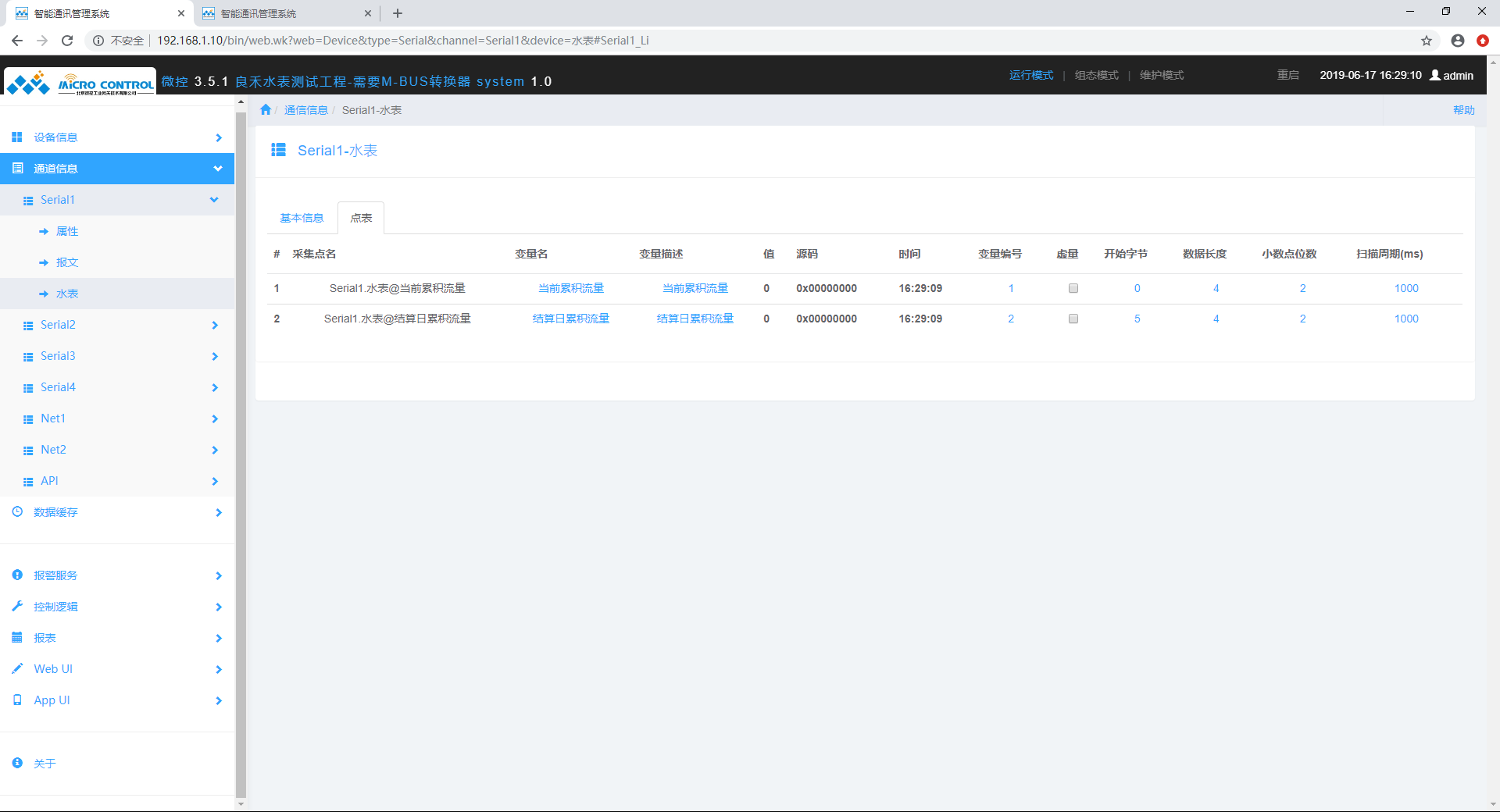
Task: Switch to 组态模式
Action: click(1097, 75)
